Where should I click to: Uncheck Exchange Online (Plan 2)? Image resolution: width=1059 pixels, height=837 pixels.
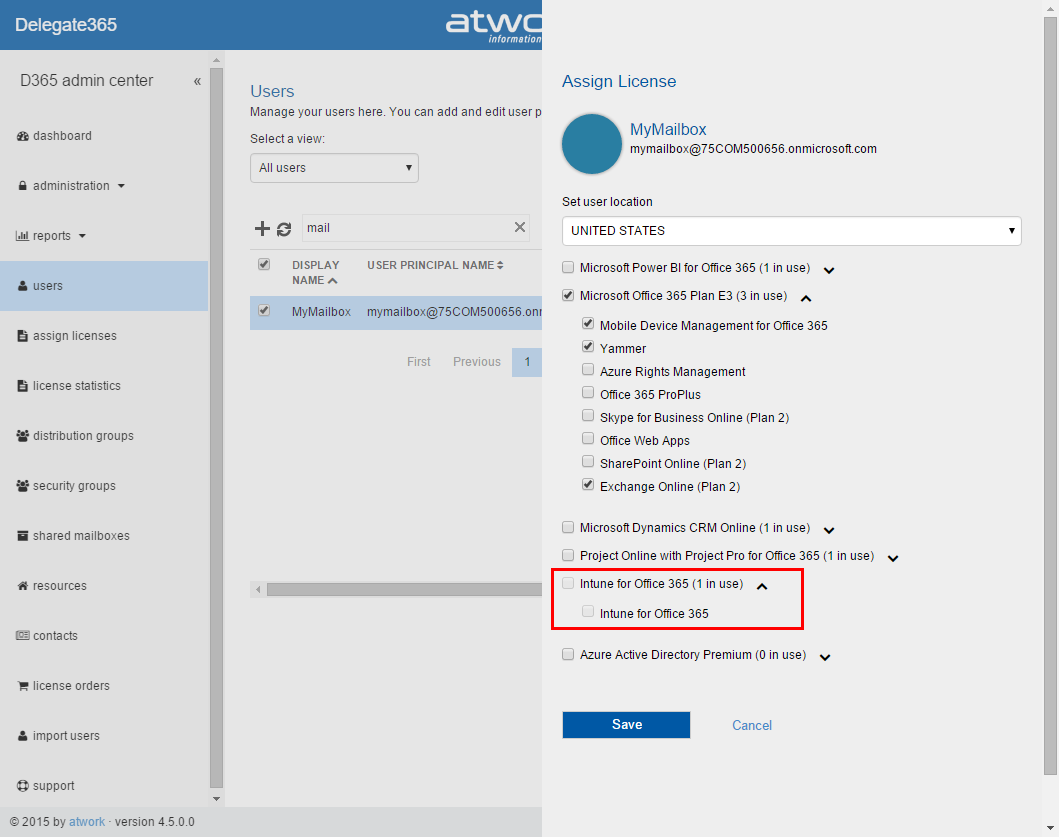tap(588, 484)
